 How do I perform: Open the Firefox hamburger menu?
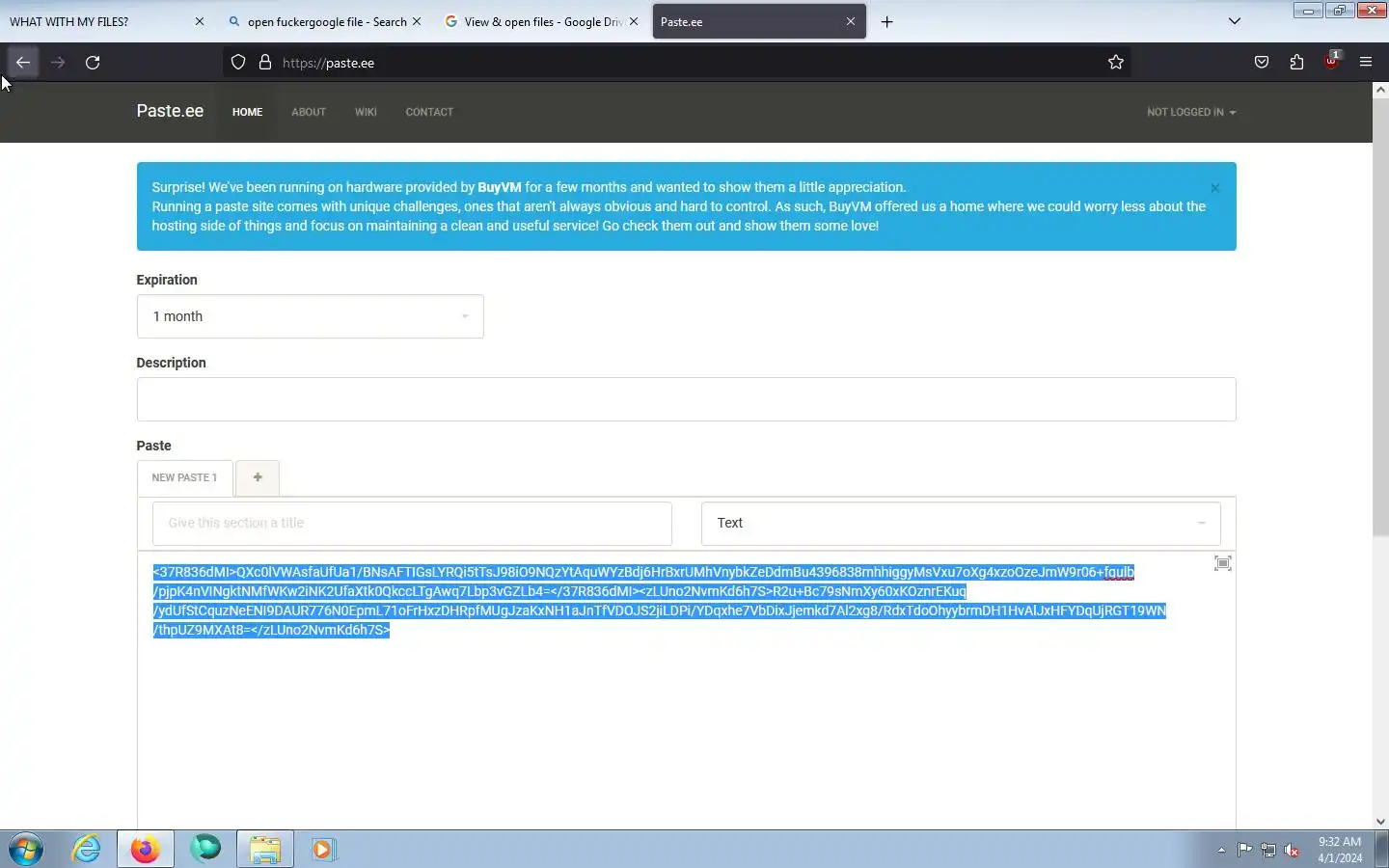click(x=1366, y=63)
